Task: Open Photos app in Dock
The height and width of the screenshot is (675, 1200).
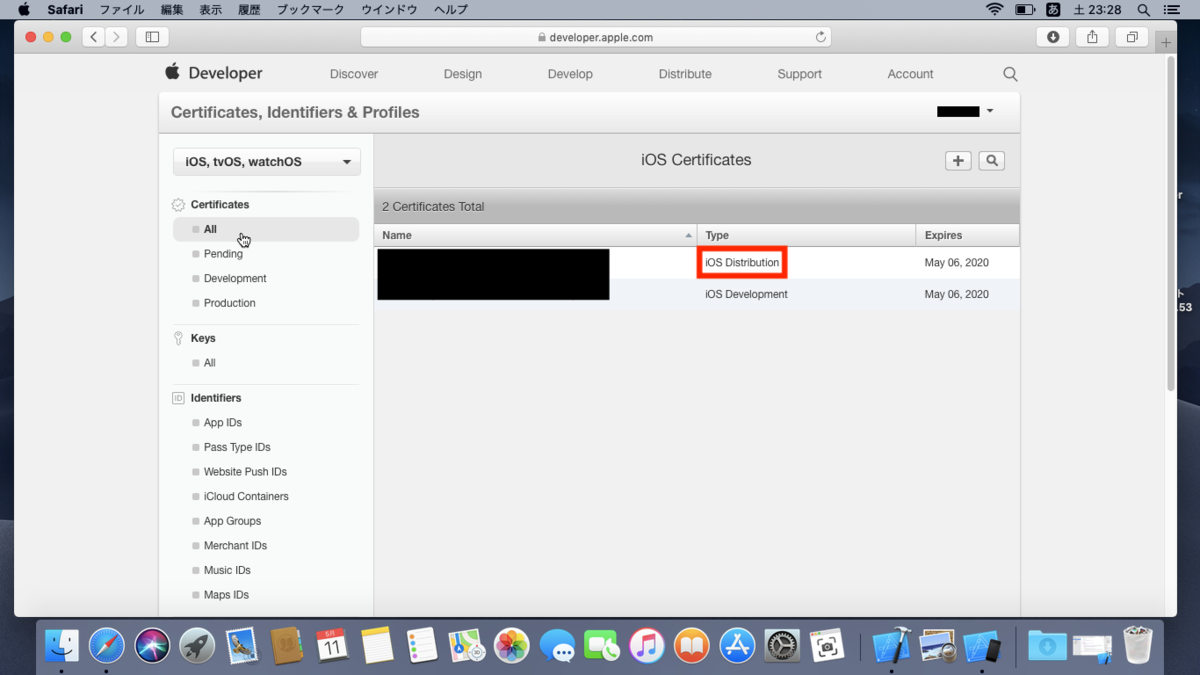Action: (x=512, y=647)
